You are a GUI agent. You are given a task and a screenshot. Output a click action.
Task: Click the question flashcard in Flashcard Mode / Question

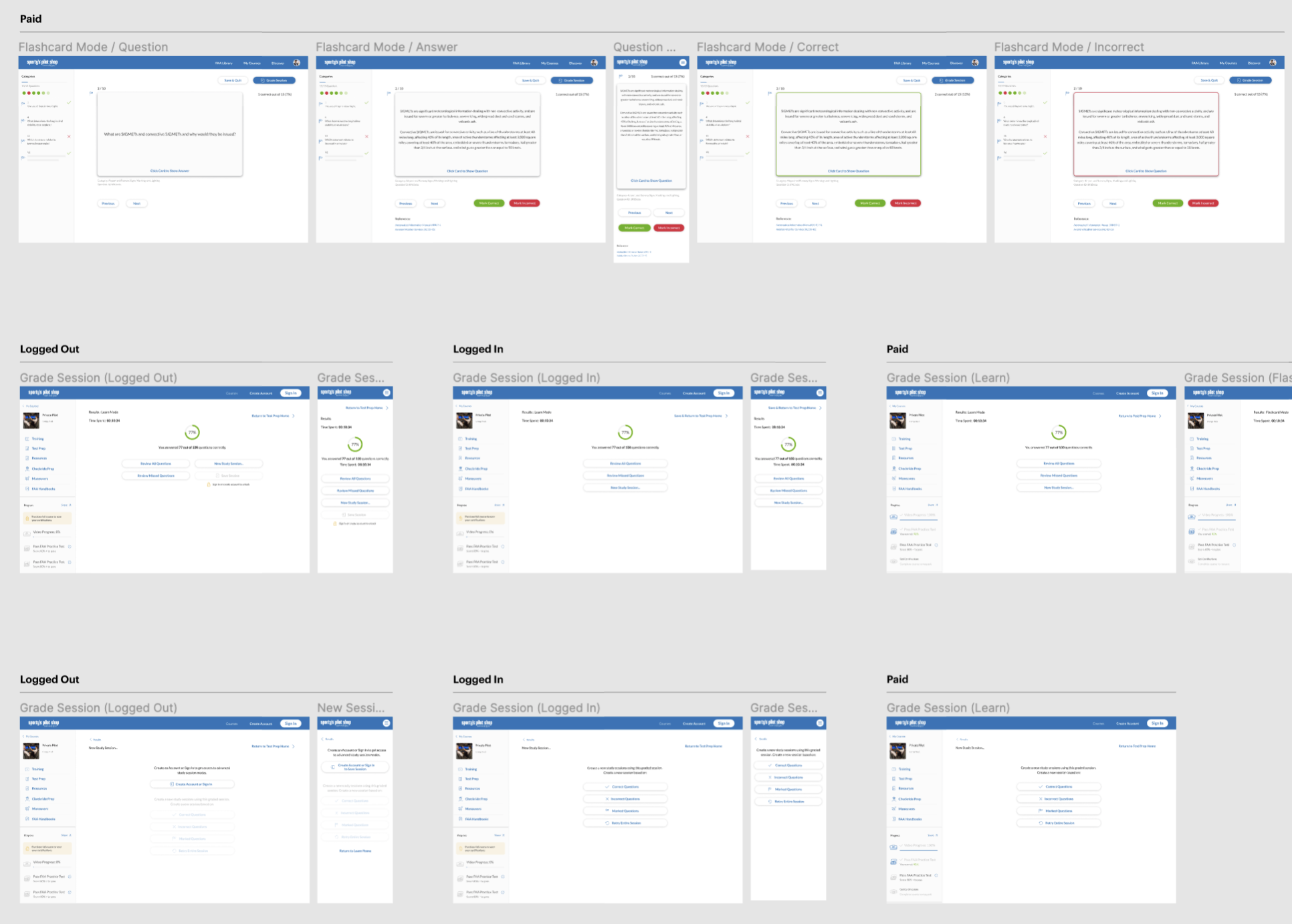point(170,134)
